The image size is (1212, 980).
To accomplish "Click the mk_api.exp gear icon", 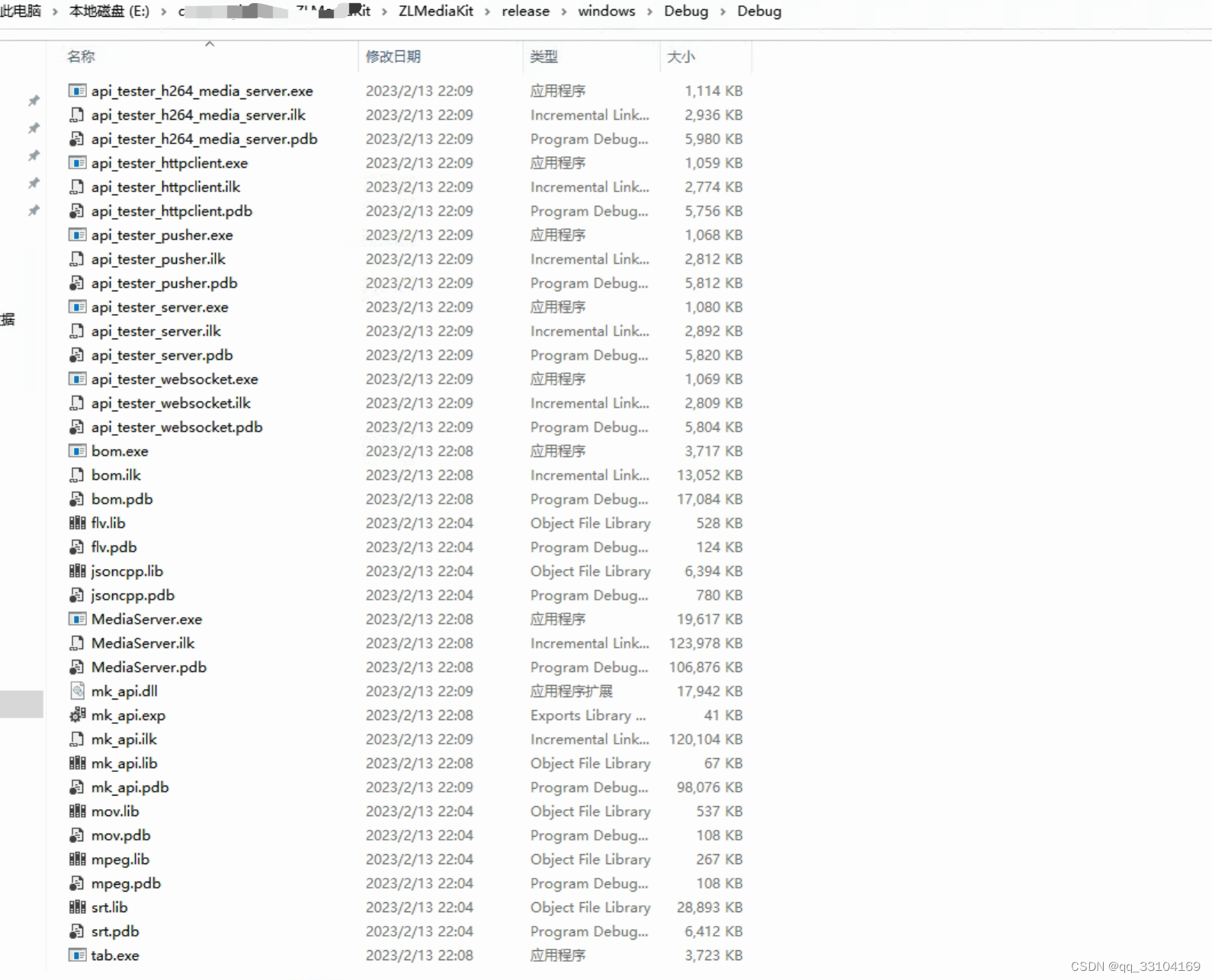I will 77,715.
